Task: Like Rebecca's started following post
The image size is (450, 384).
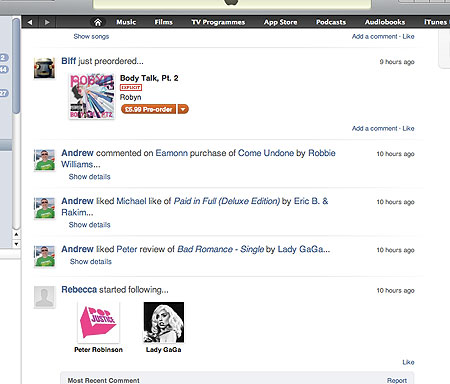Action: tap(408, 362)
